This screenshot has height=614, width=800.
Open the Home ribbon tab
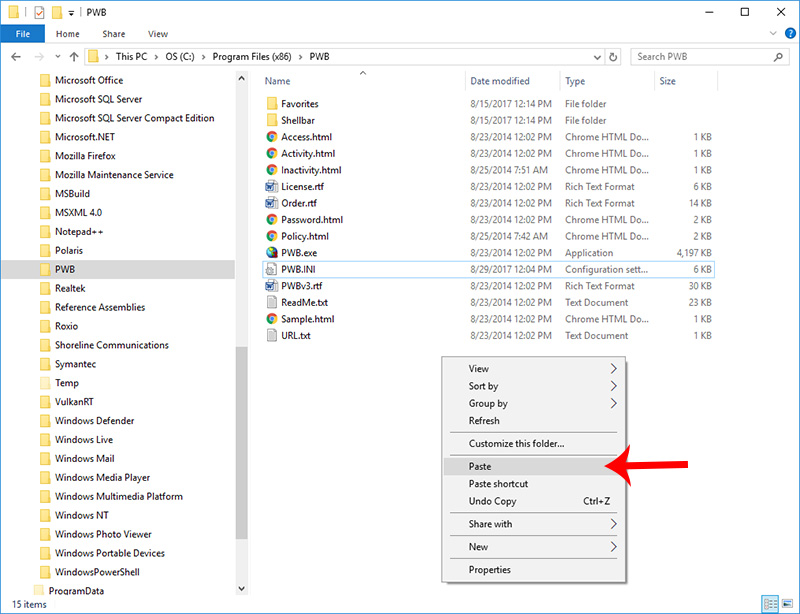pyautogui.click(x=68, y=34)
